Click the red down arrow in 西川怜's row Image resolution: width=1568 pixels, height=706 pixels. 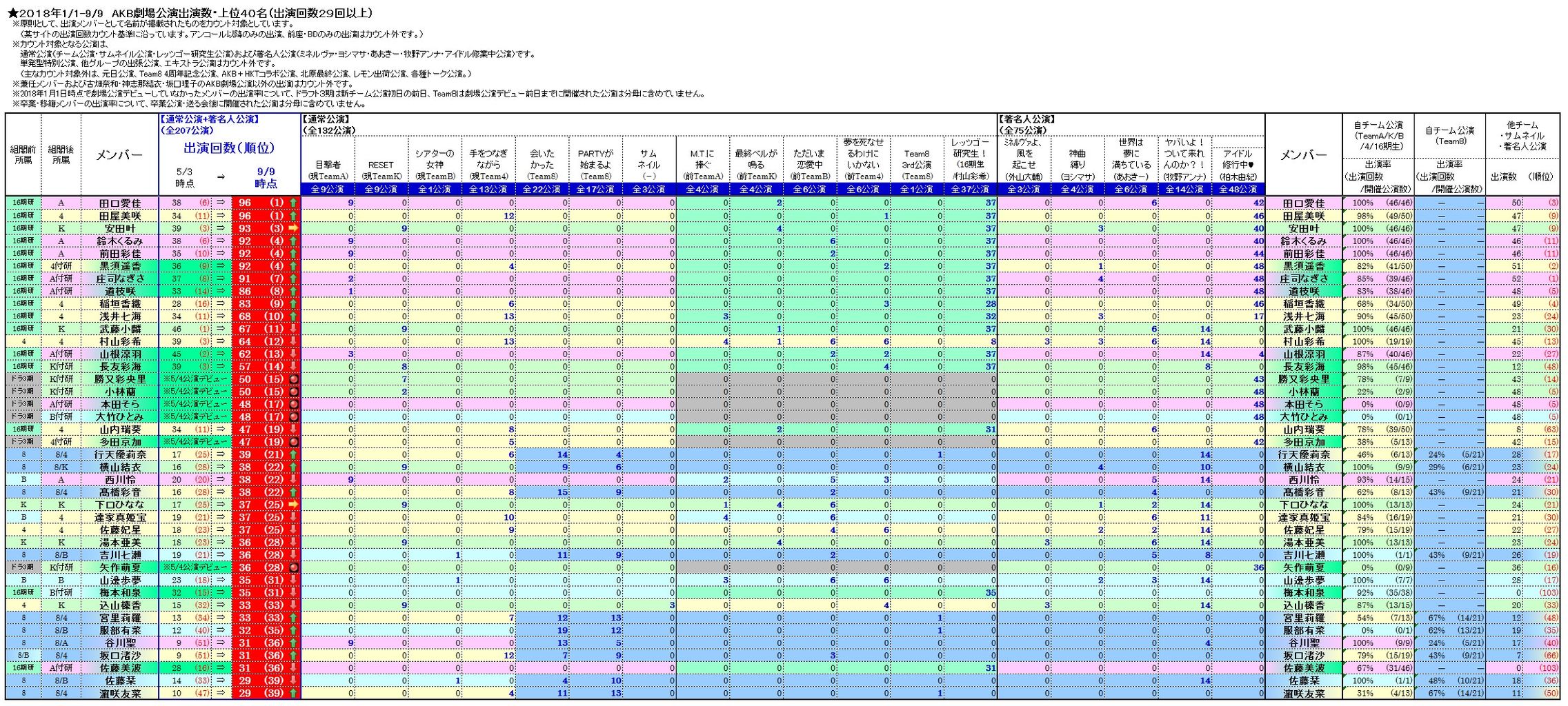pyautogui.click(x=293, y=479)
